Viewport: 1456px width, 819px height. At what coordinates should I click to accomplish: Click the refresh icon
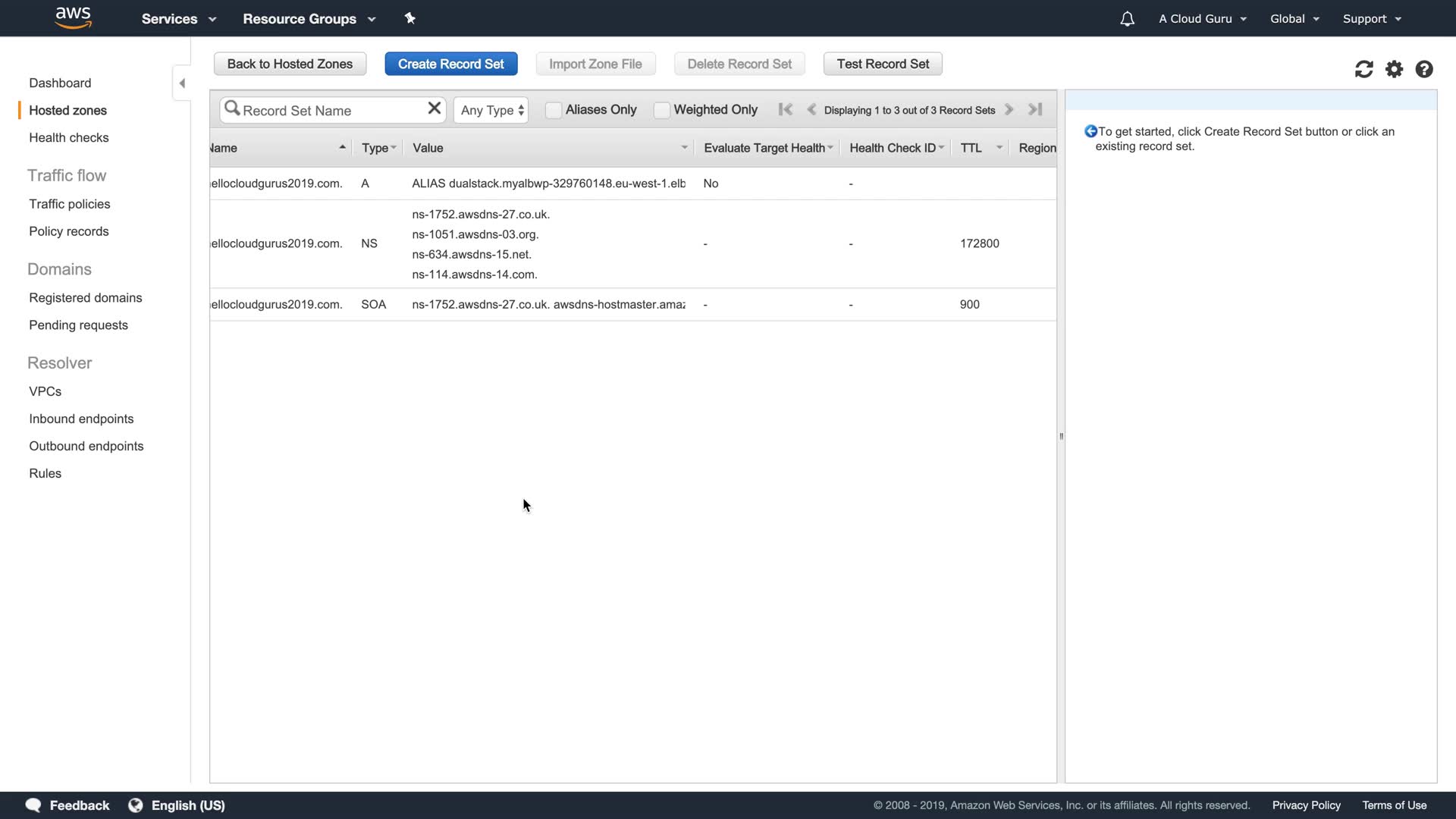(1363, 70)
